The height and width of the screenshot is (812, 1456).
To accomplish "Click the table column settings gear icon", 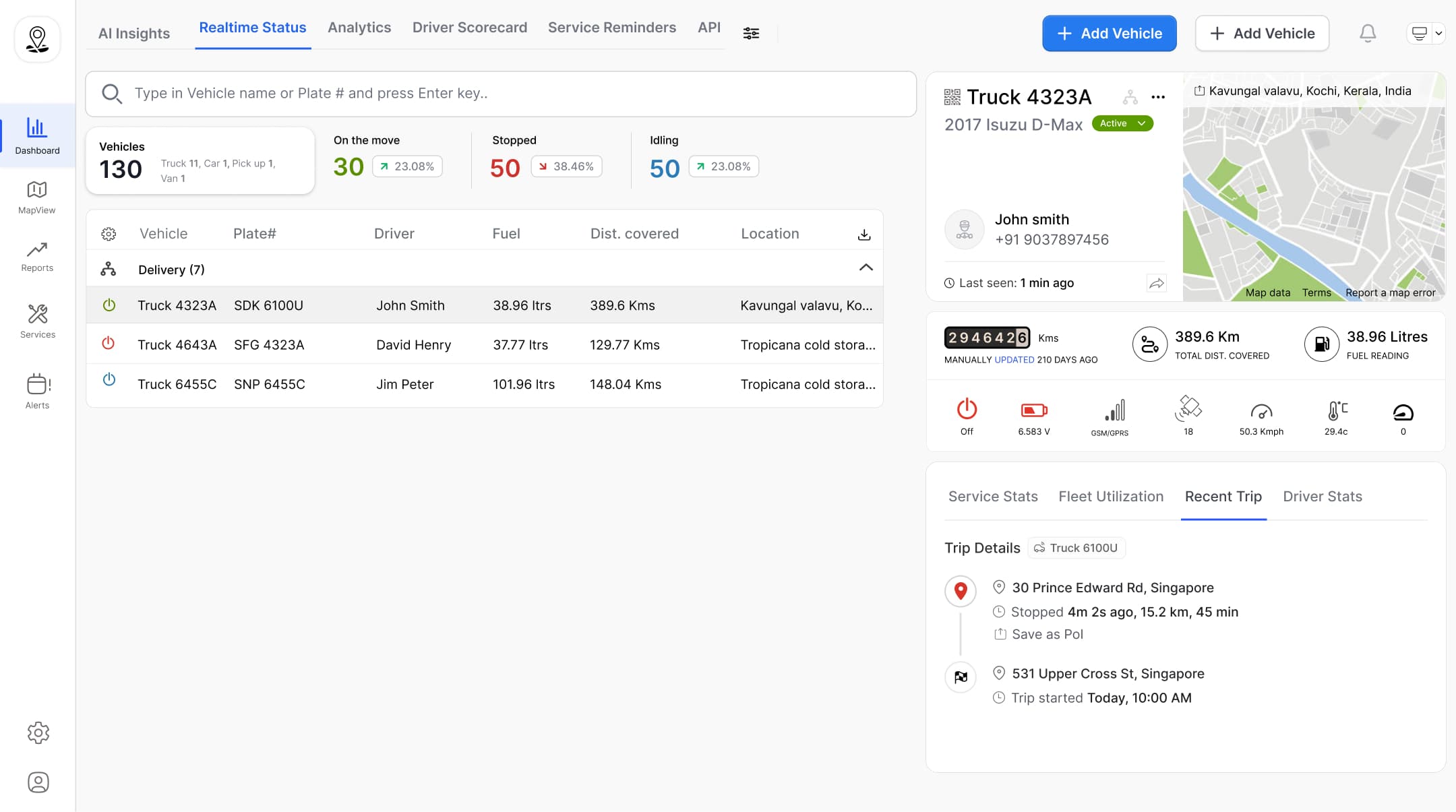I will [109, 234].
